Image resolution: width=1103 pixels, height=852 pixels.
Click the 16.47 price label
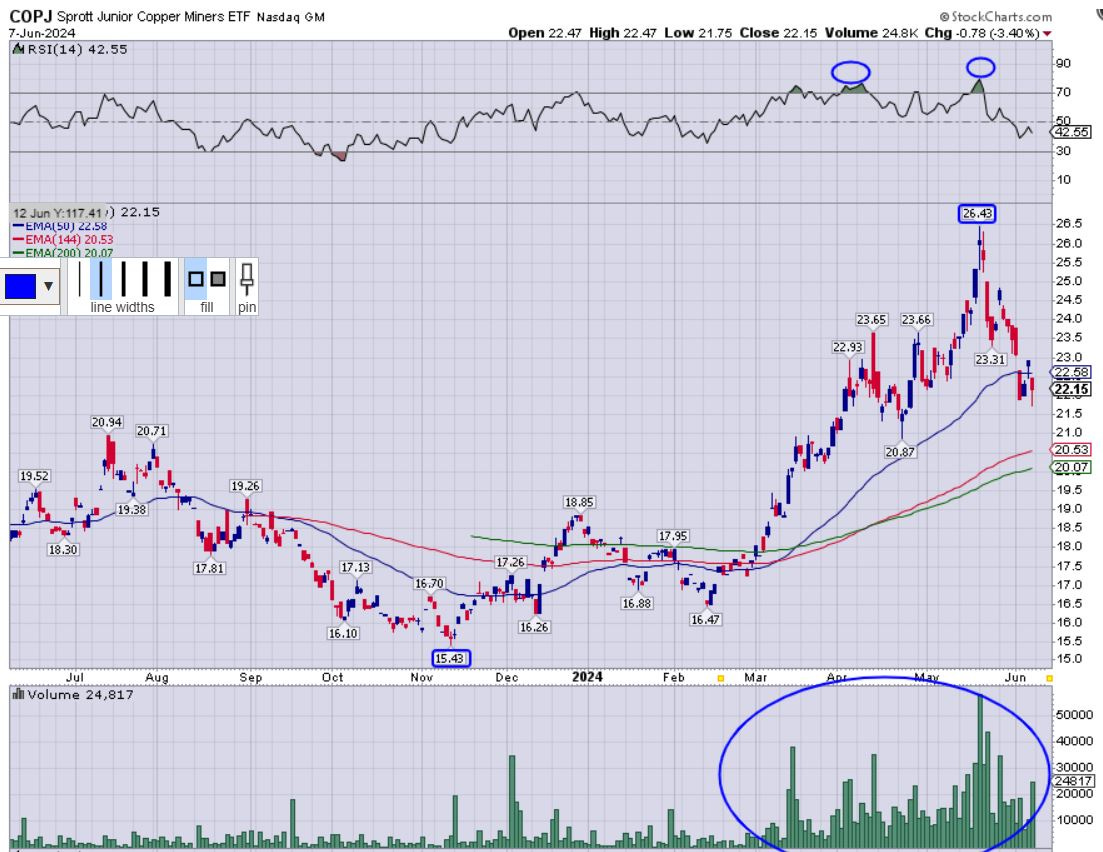coord(706,619)
